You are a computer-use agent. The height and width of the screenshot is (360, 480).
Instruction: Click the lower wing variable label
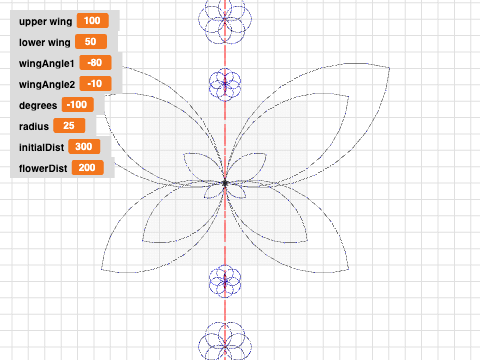[x=45, y=43]
